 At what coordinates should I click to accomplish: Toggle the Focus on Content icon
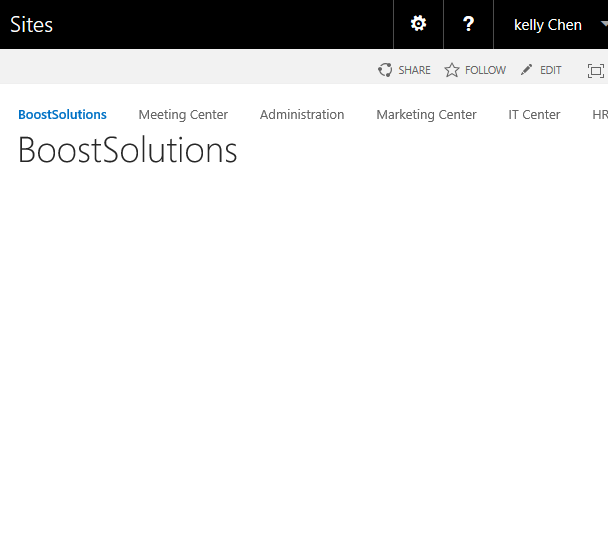[595, 70]
